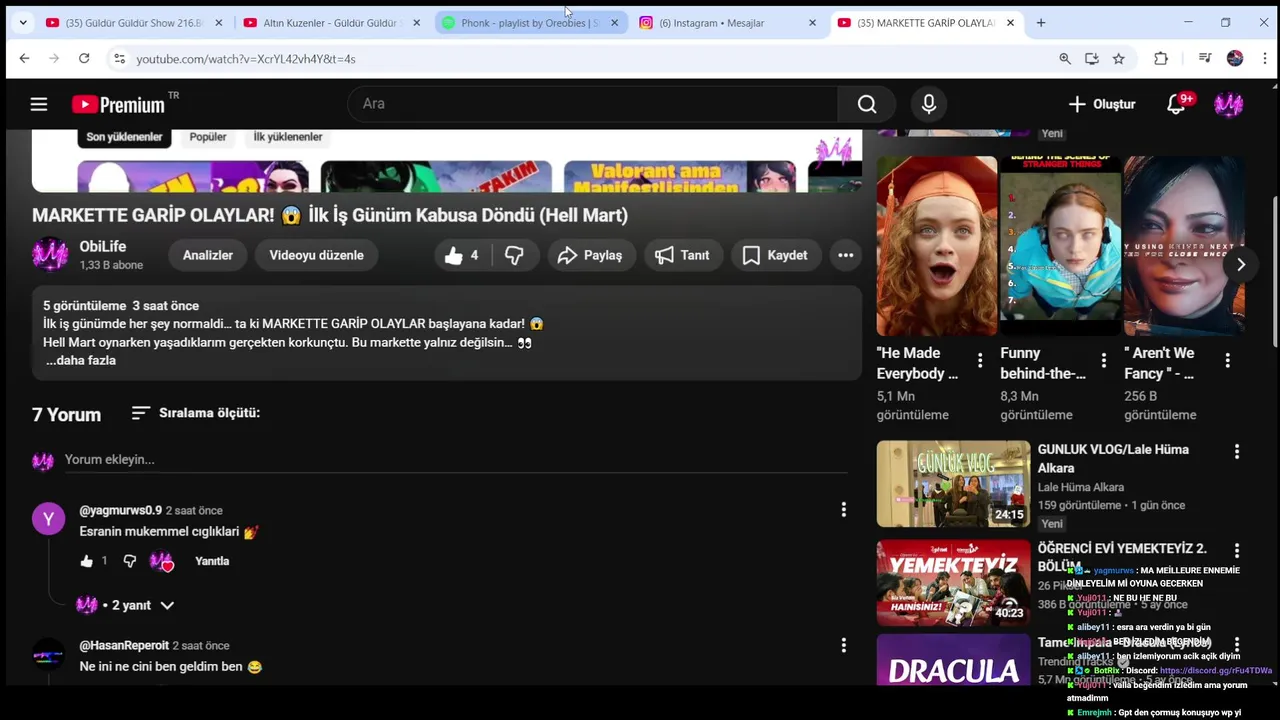Open the notifications bell

pyautogui.click(x=1177, y=104)
